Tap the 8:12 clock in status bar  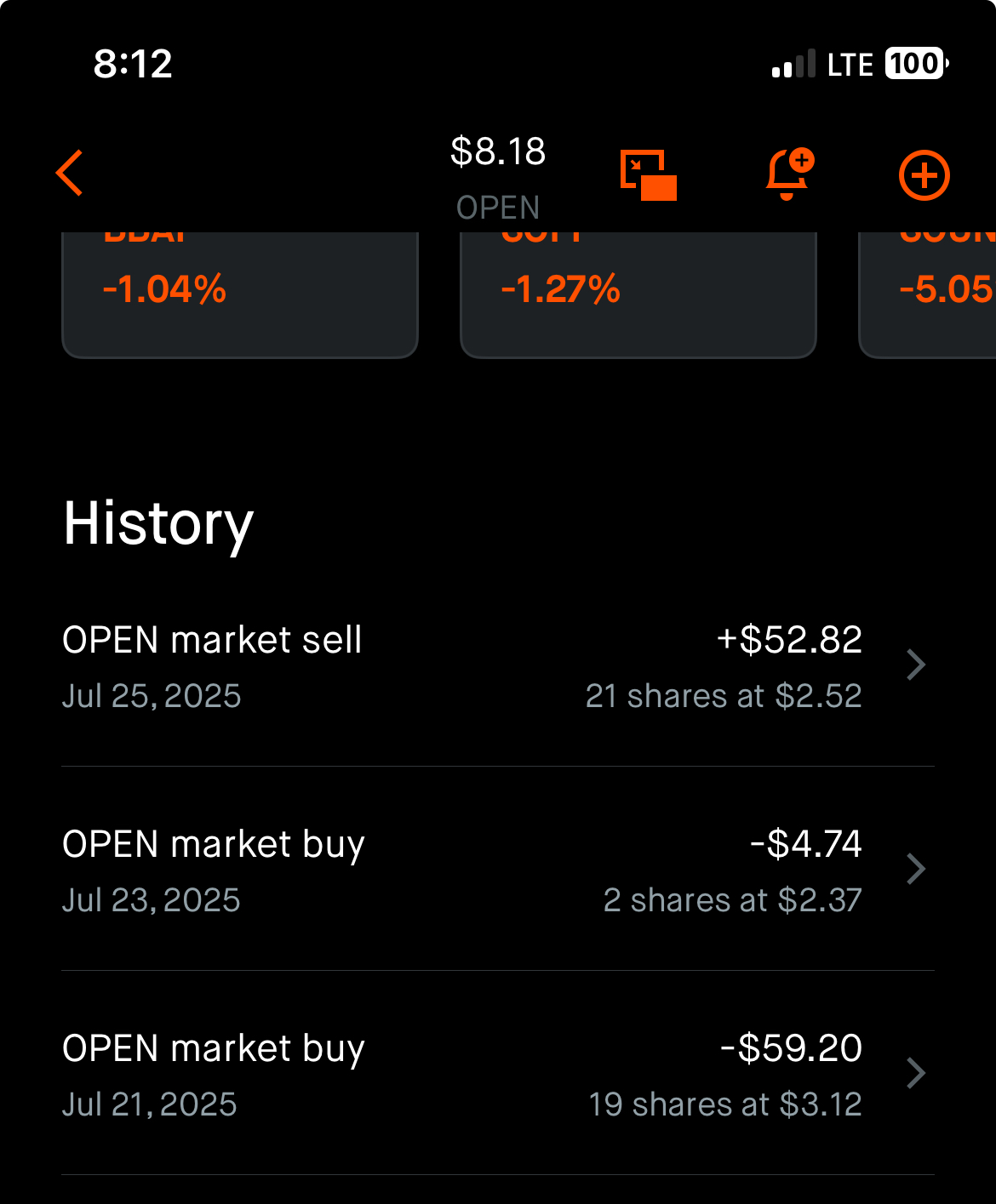click(x=133, y=64)
